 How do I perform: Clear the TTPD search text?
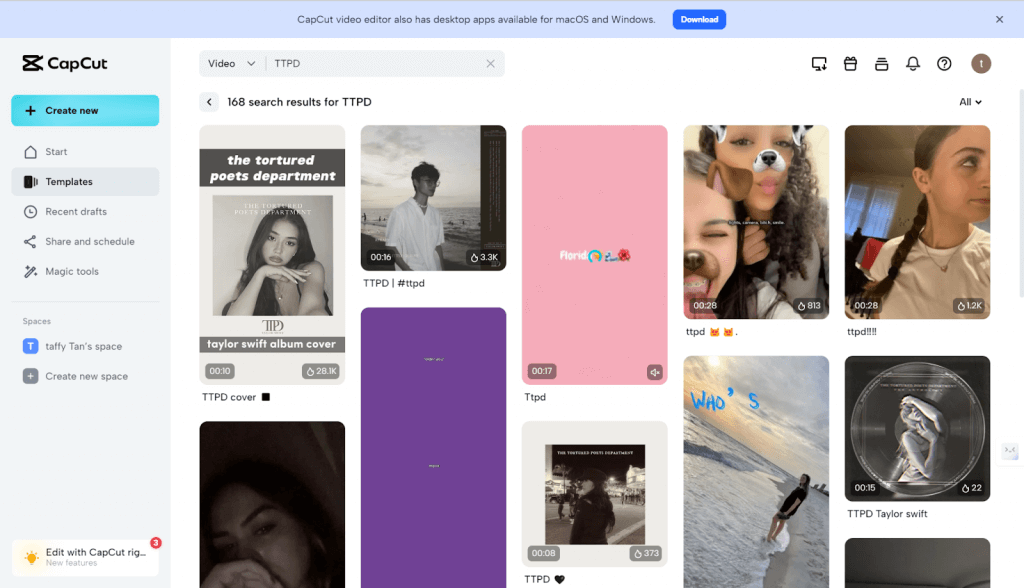(490, 64)
